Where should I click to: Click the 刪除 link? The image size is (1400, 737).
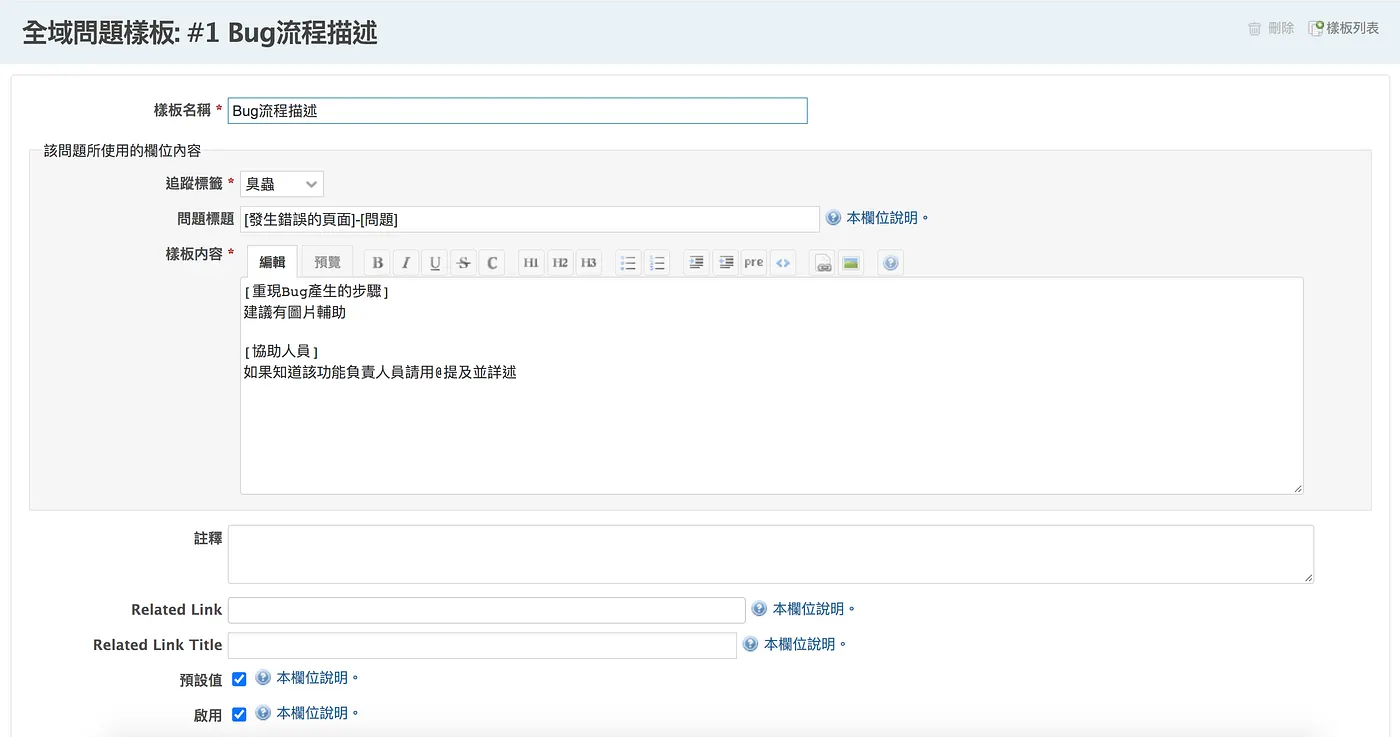1281,28
